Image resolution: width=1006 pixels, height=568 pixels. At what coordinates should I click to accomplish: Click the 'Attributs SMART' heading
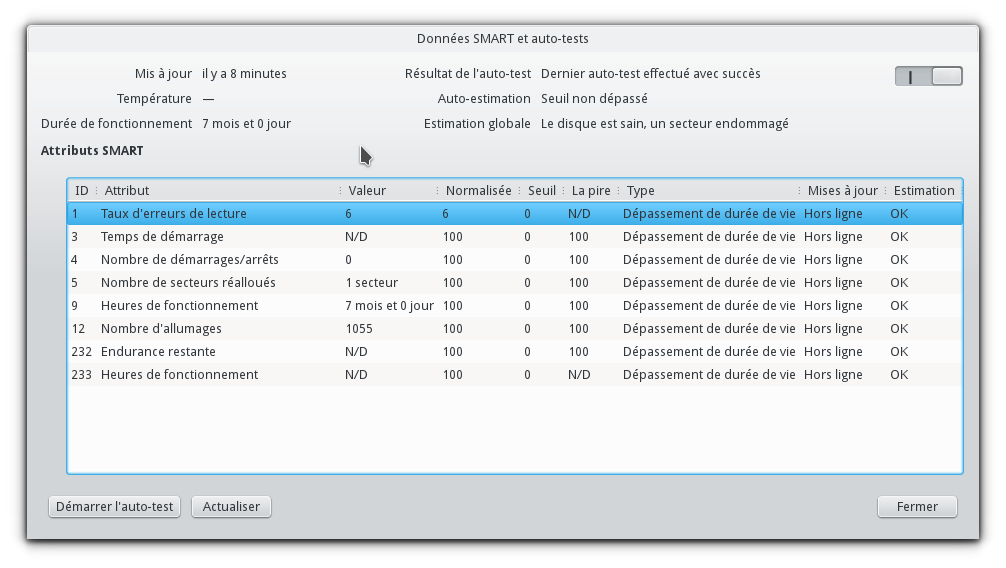pyautogui.click(x=92, y=151)
